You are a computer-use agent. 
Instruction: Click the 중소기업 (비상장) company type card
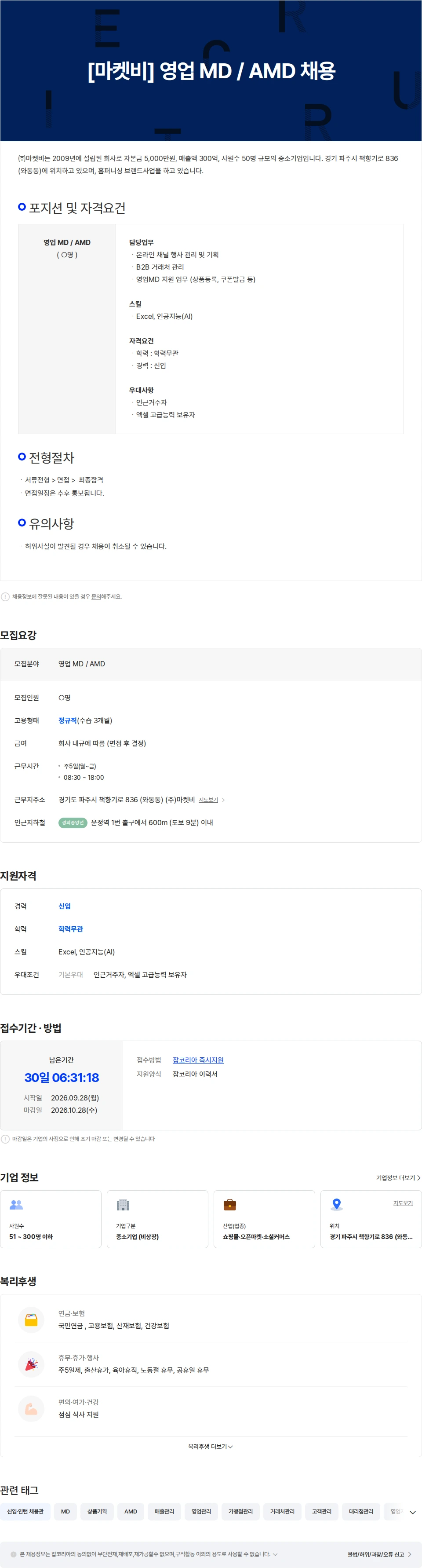click(x=157, y=1219)
